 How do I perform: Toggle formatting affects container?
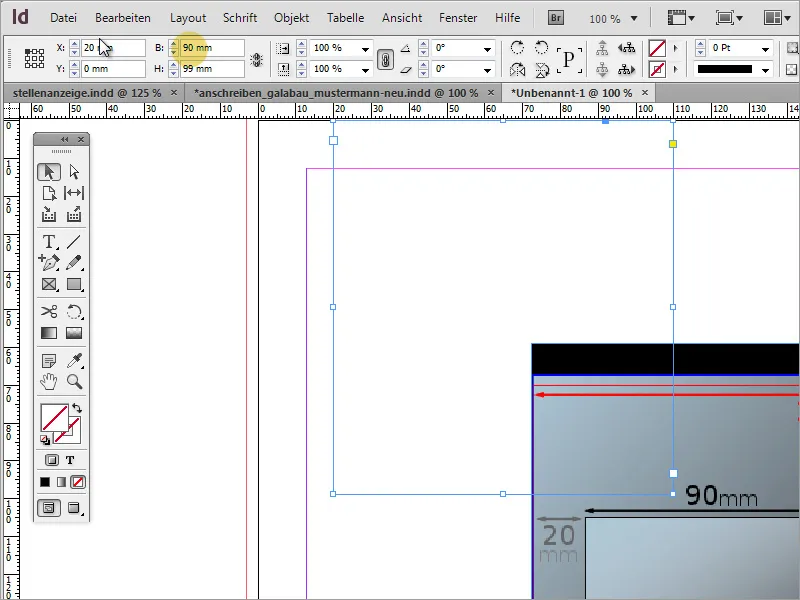click(52, 460)
